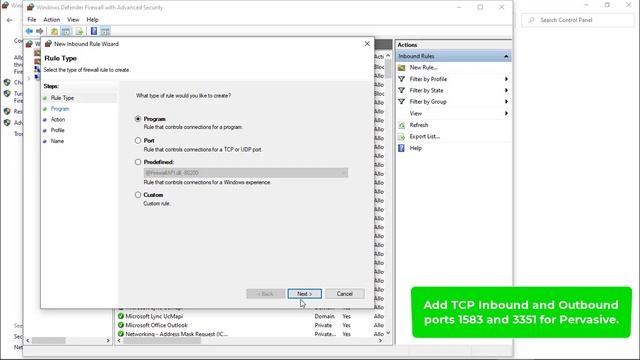Open the View menu
The width and height of the screenshot is (640, 360).
[73, 20]
